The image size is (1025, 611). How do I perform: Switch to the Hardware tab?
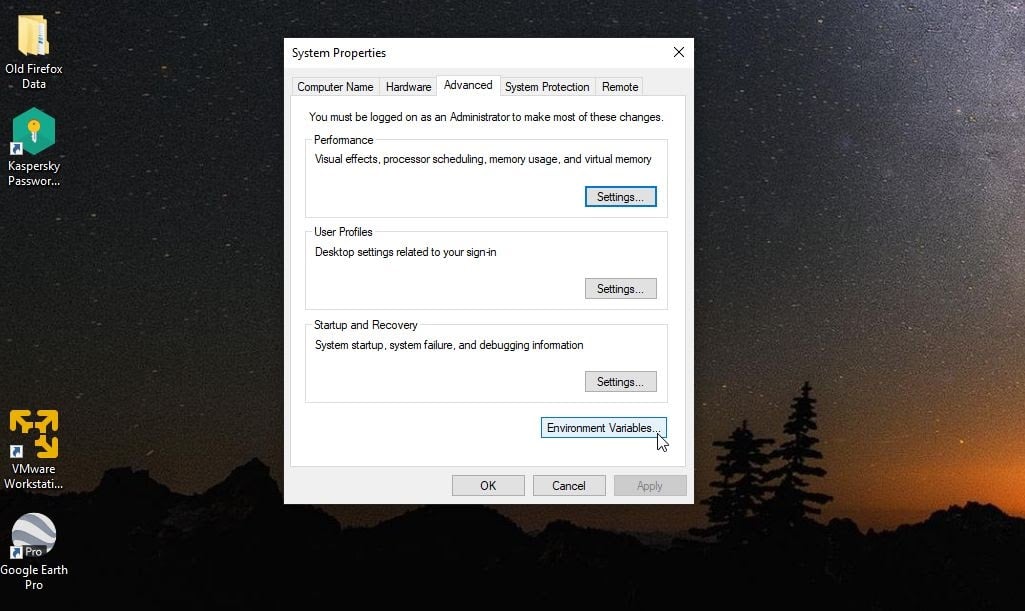[x=408, y=86]
